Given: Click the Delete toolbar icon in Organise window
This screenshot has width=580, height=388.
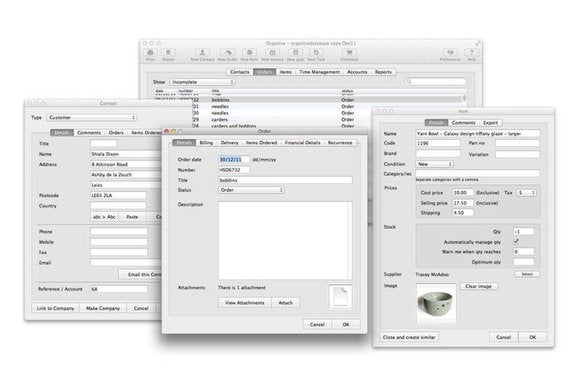Looking at the screenshot, I should [168, 54].
